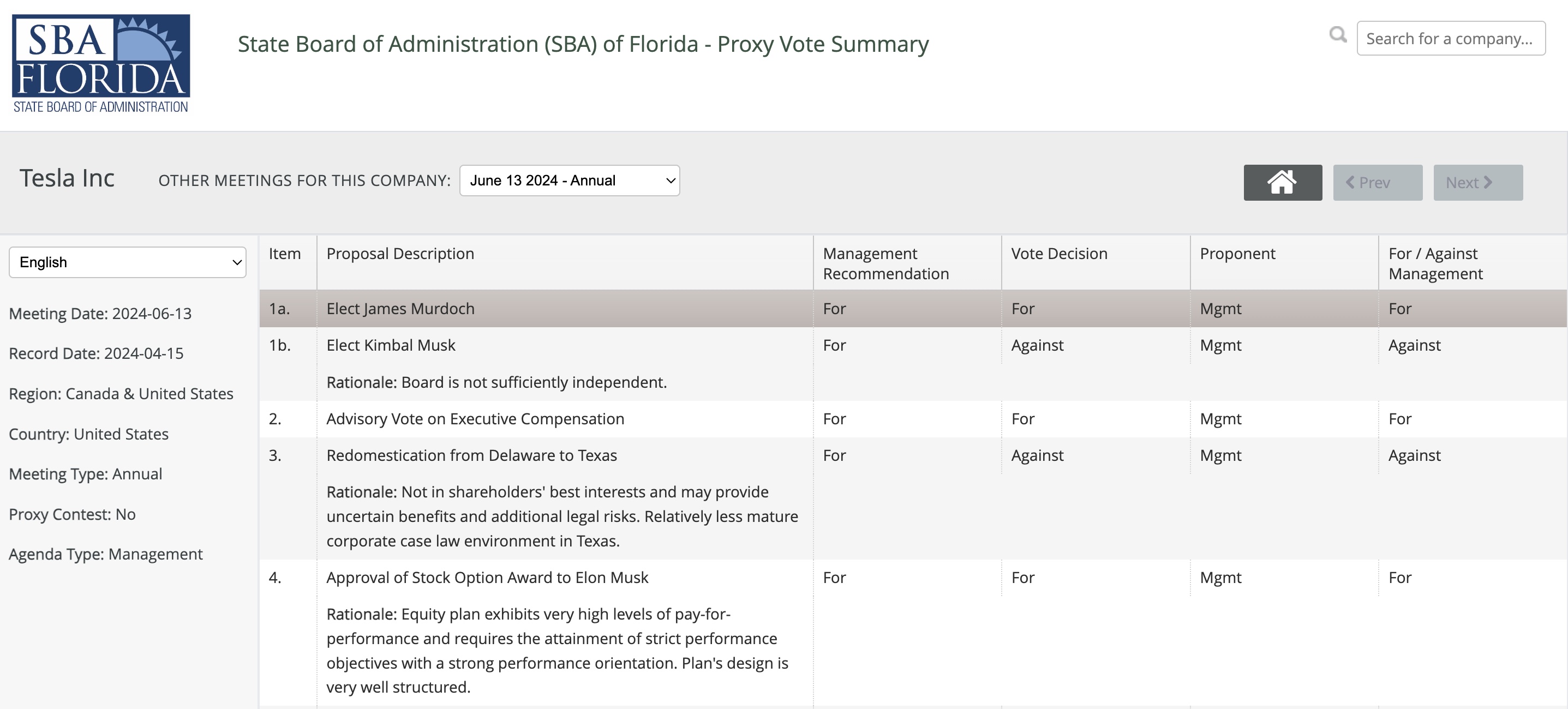Click the Proponent column header

pyautogui.click(x=1237, y=254)
